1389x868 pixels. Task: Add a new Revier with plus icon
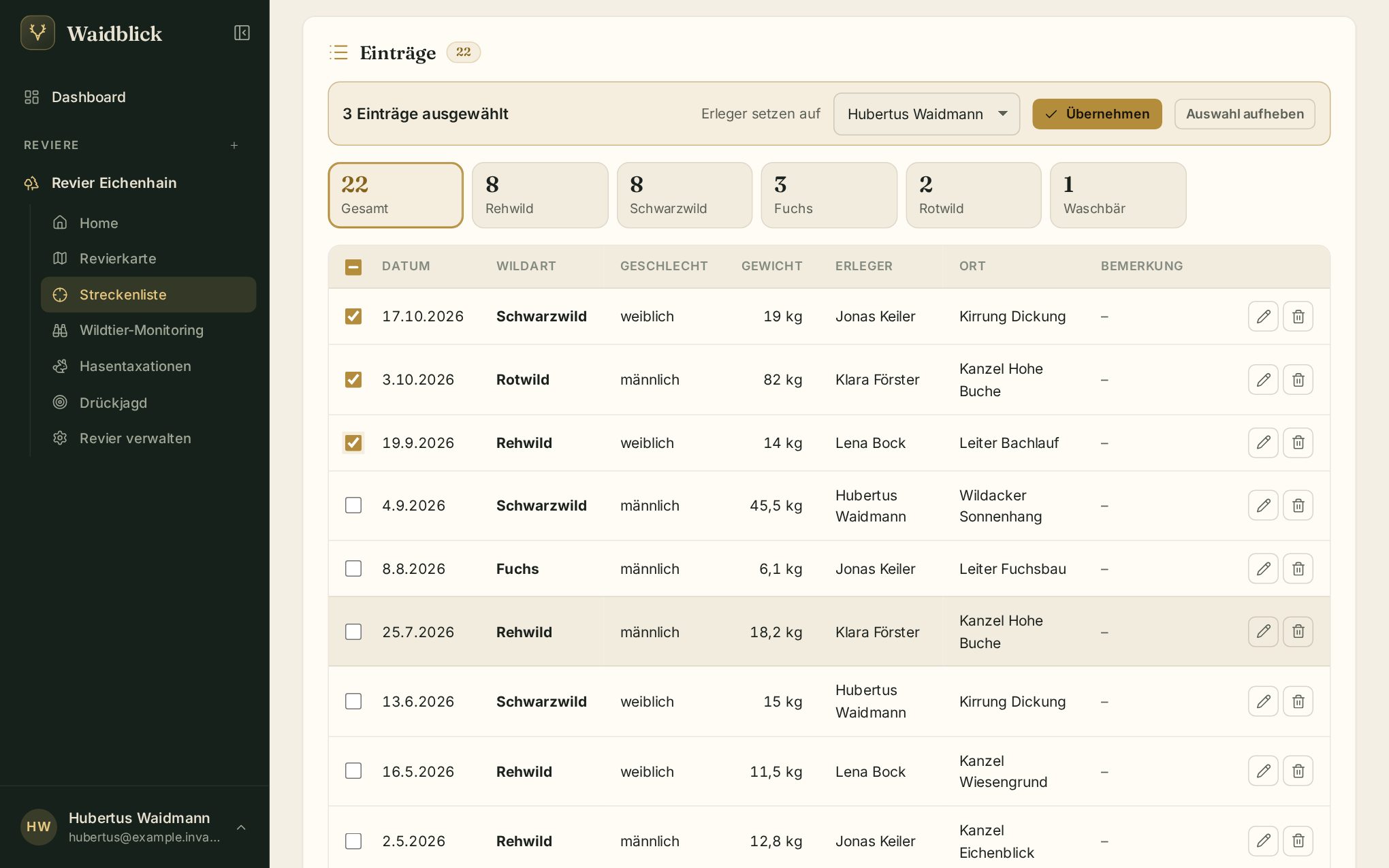pyautogui.click(x=234, y=145)
